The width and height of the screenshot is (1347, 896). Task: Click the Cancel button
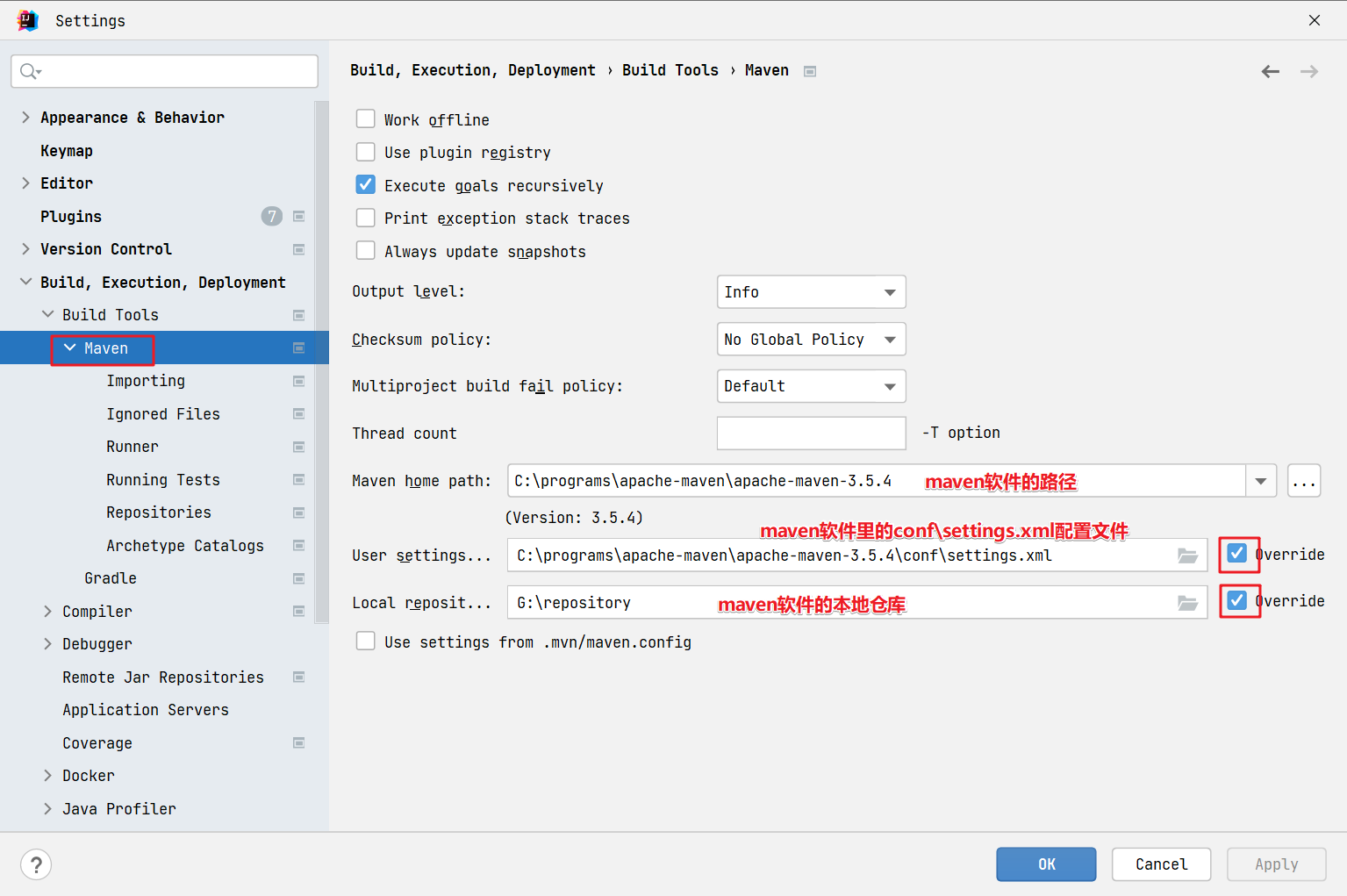pos(1161,864)
